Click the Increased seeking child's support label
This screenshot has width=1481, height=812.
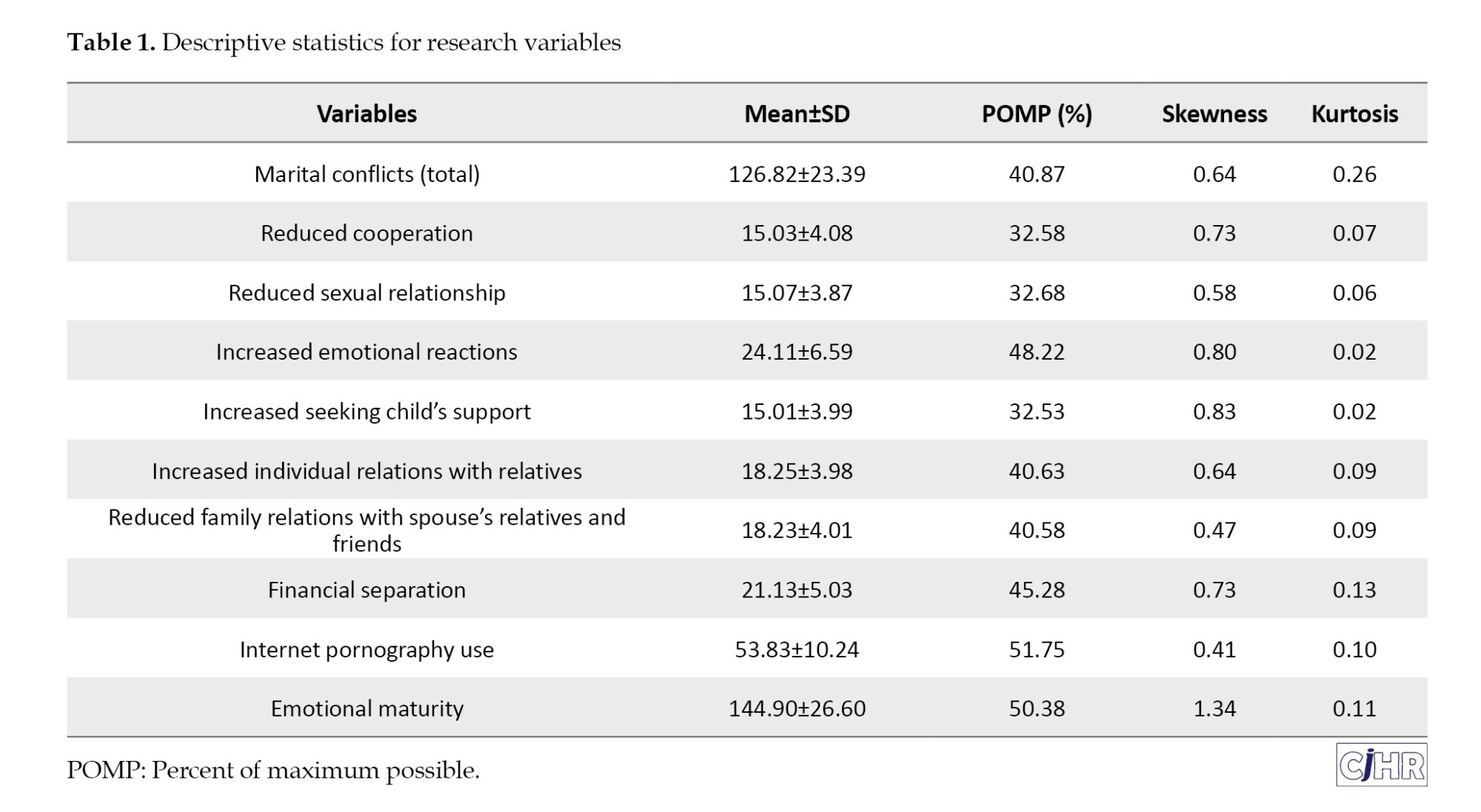tap(367, 412)
